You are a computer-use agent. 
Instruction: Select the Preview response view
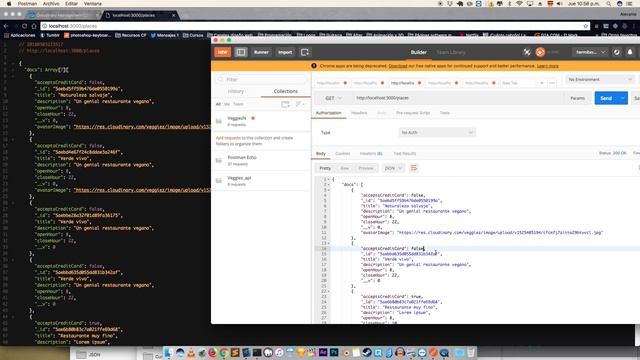366,168
